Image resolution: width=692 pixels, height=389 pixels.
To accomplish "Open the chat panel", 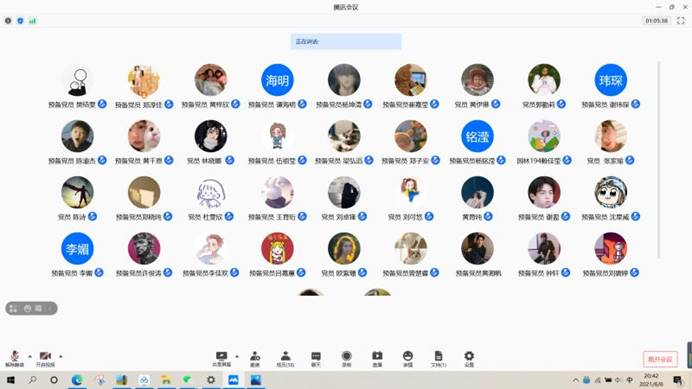I will [316, 359].
